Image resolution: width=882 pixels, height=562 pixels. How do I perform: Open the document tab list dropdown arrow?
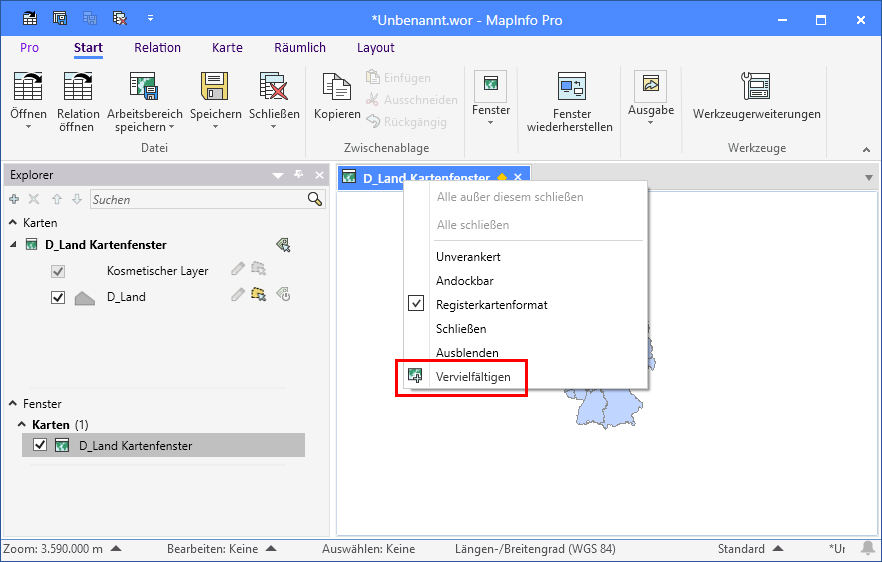(x=869, y=178)
